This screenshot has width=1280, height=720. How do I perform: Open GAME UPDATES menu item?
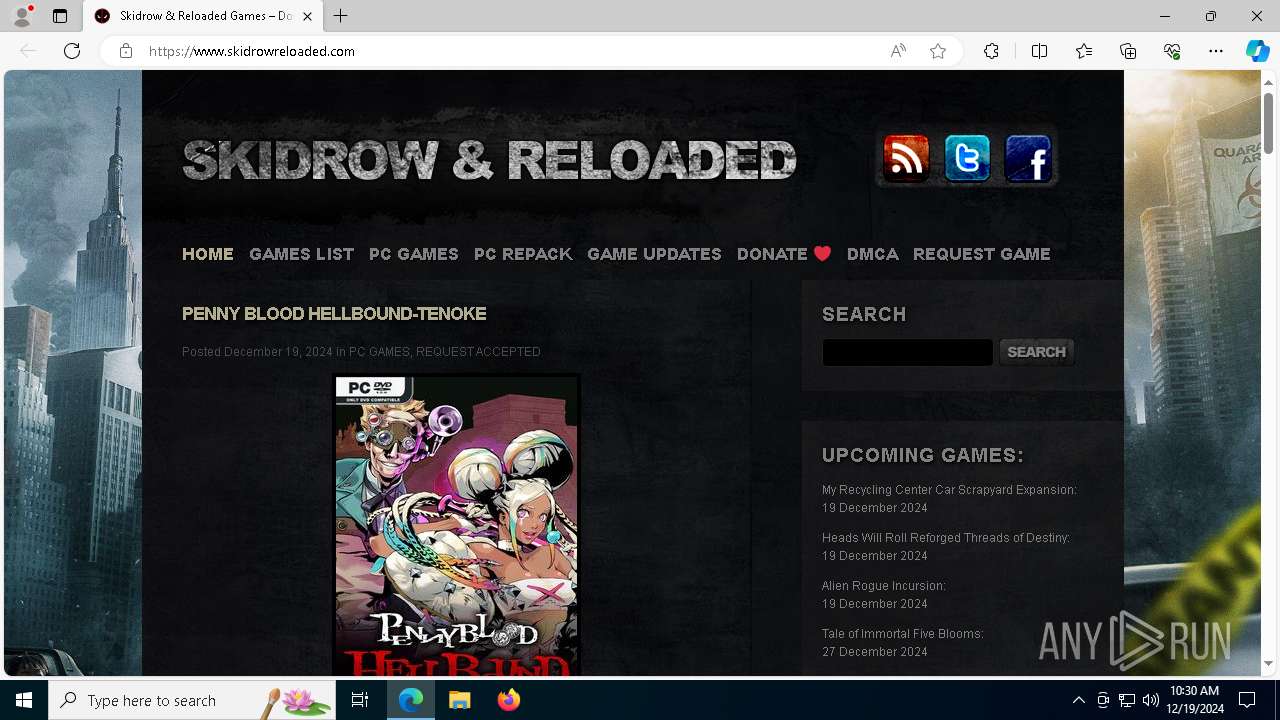pyautogui.click(x=654, y=254)
